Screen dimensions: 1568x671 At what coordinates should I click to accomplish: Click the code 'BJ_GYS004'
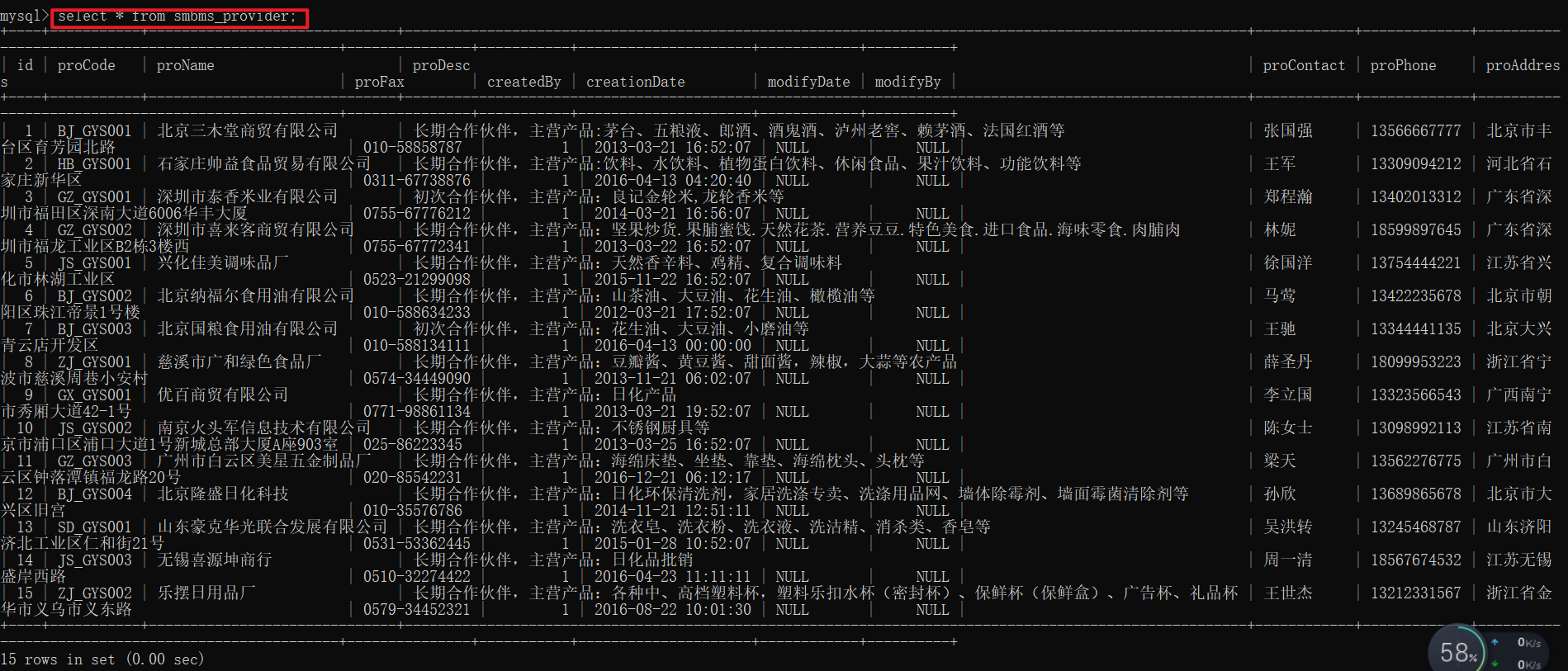(x=94, y=494)
